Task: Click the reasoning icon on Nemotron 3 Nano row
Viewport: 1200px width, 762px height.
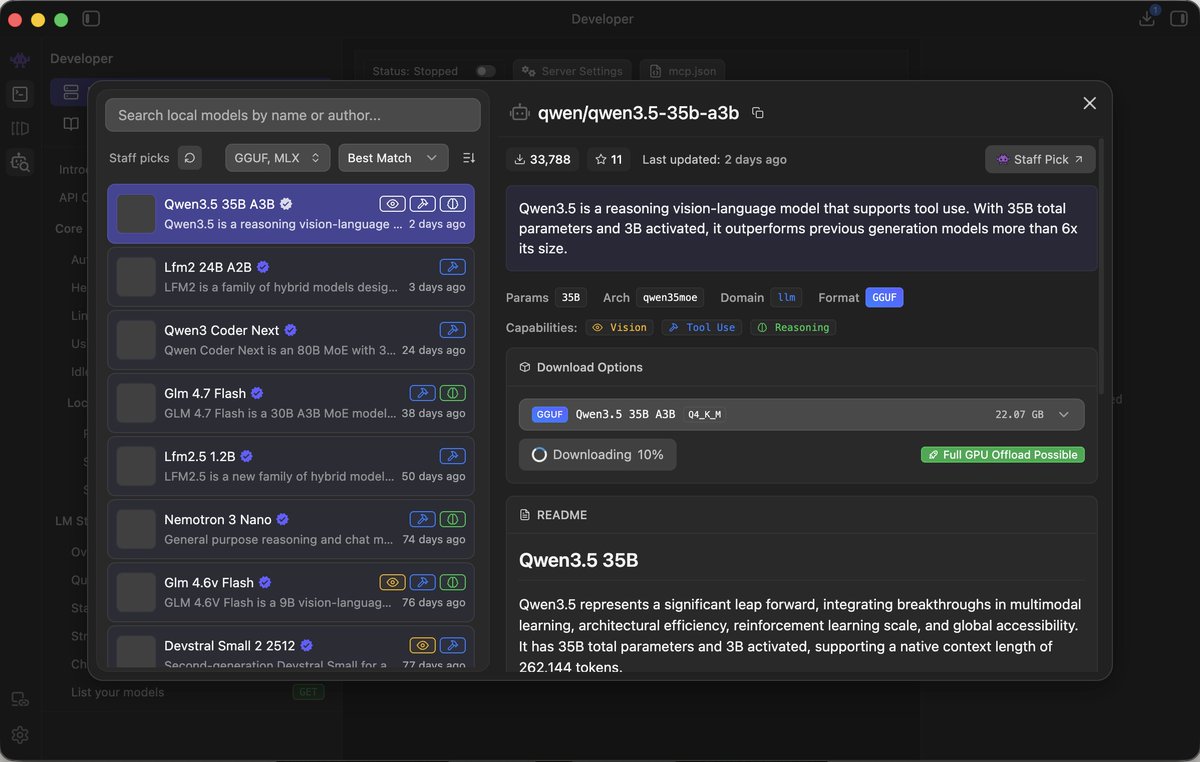Action: click(453, 519)
